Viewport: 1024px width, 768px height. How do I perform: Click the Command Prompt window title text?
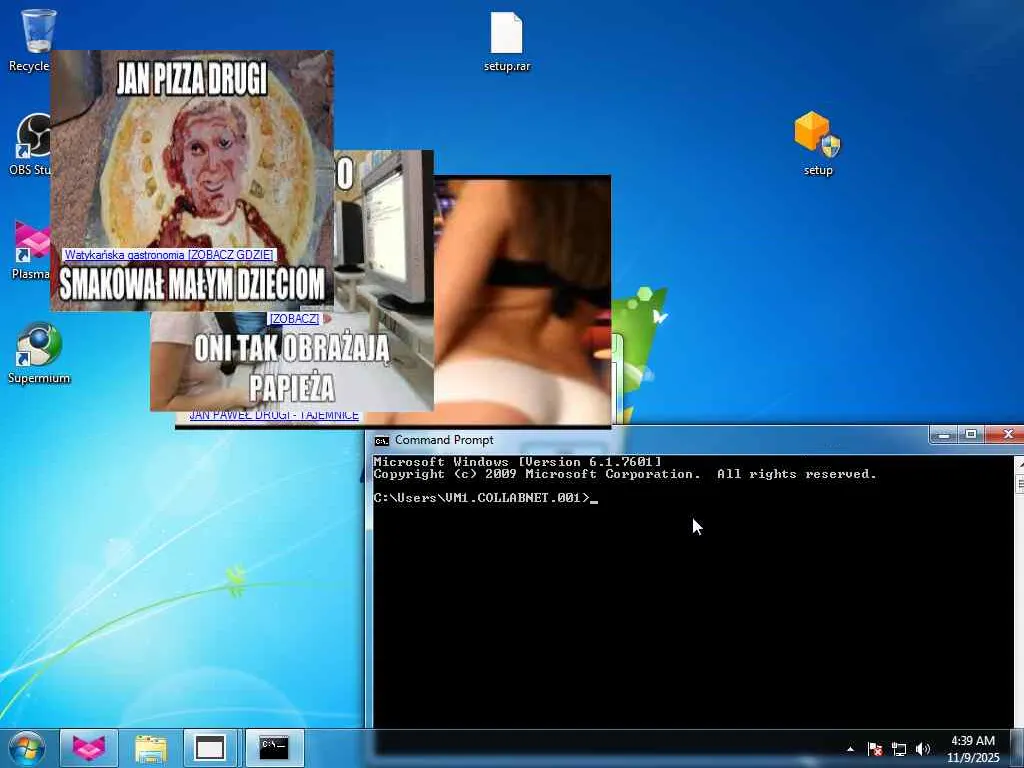click(444, 440)
